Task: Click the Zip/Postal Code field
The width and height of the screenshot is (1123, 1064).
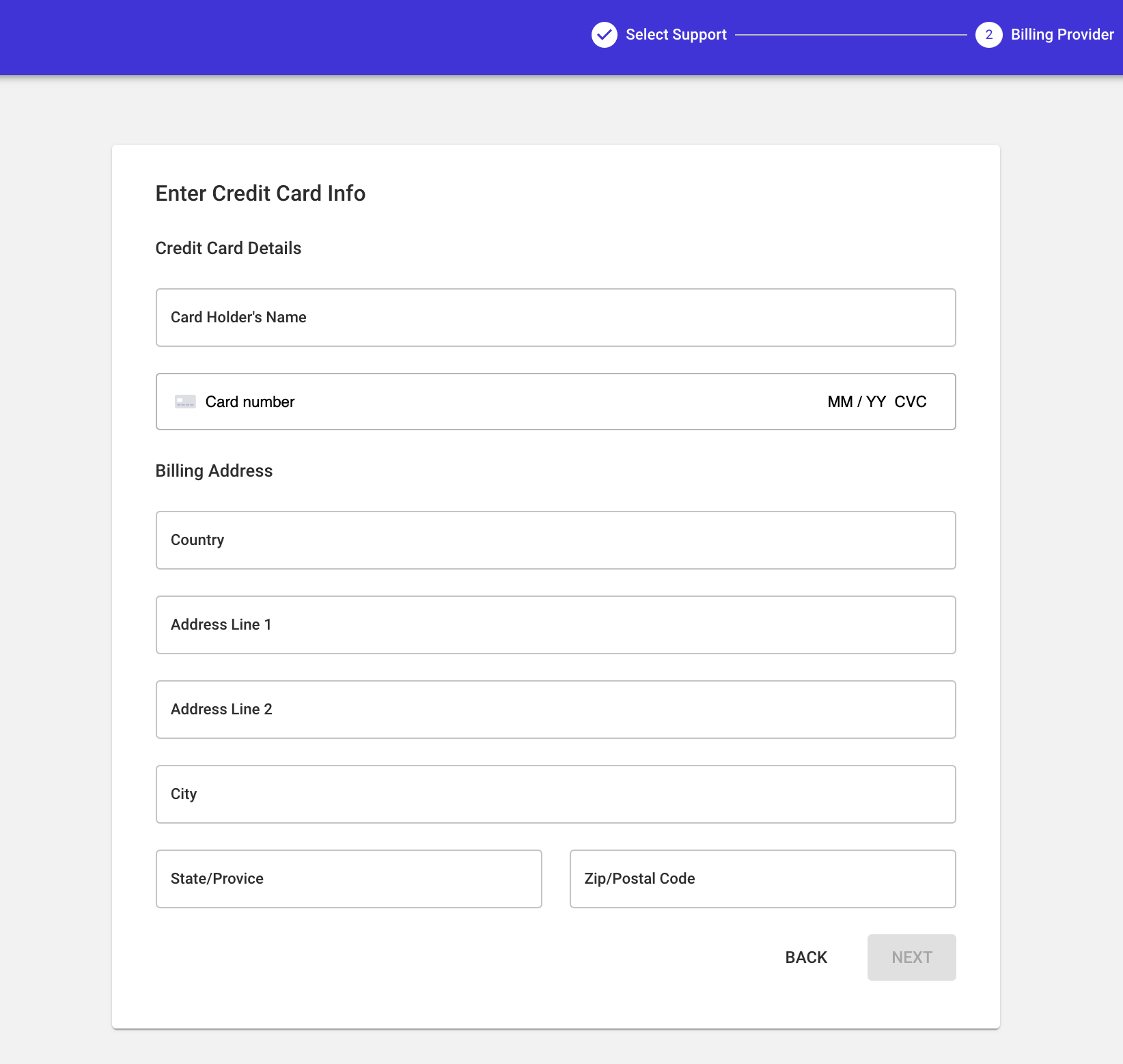Action: 762,879
